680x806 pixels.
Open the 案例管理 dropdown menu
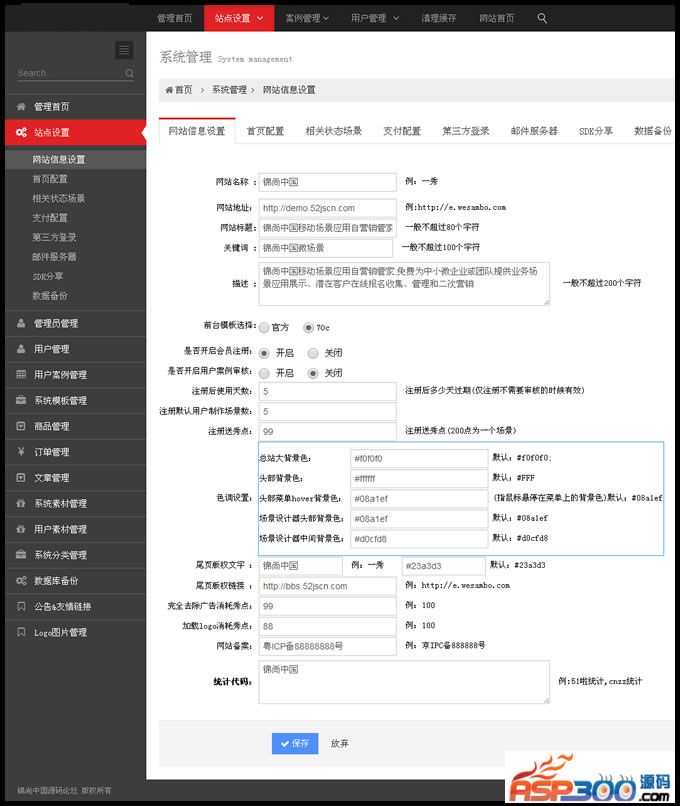point(308,18)
